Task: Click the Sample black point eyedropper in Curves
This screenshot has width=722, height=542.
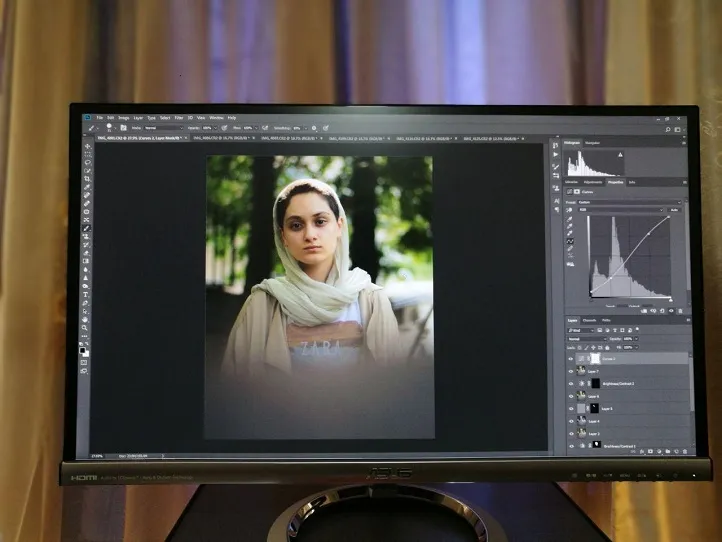Action: [570, 219]
